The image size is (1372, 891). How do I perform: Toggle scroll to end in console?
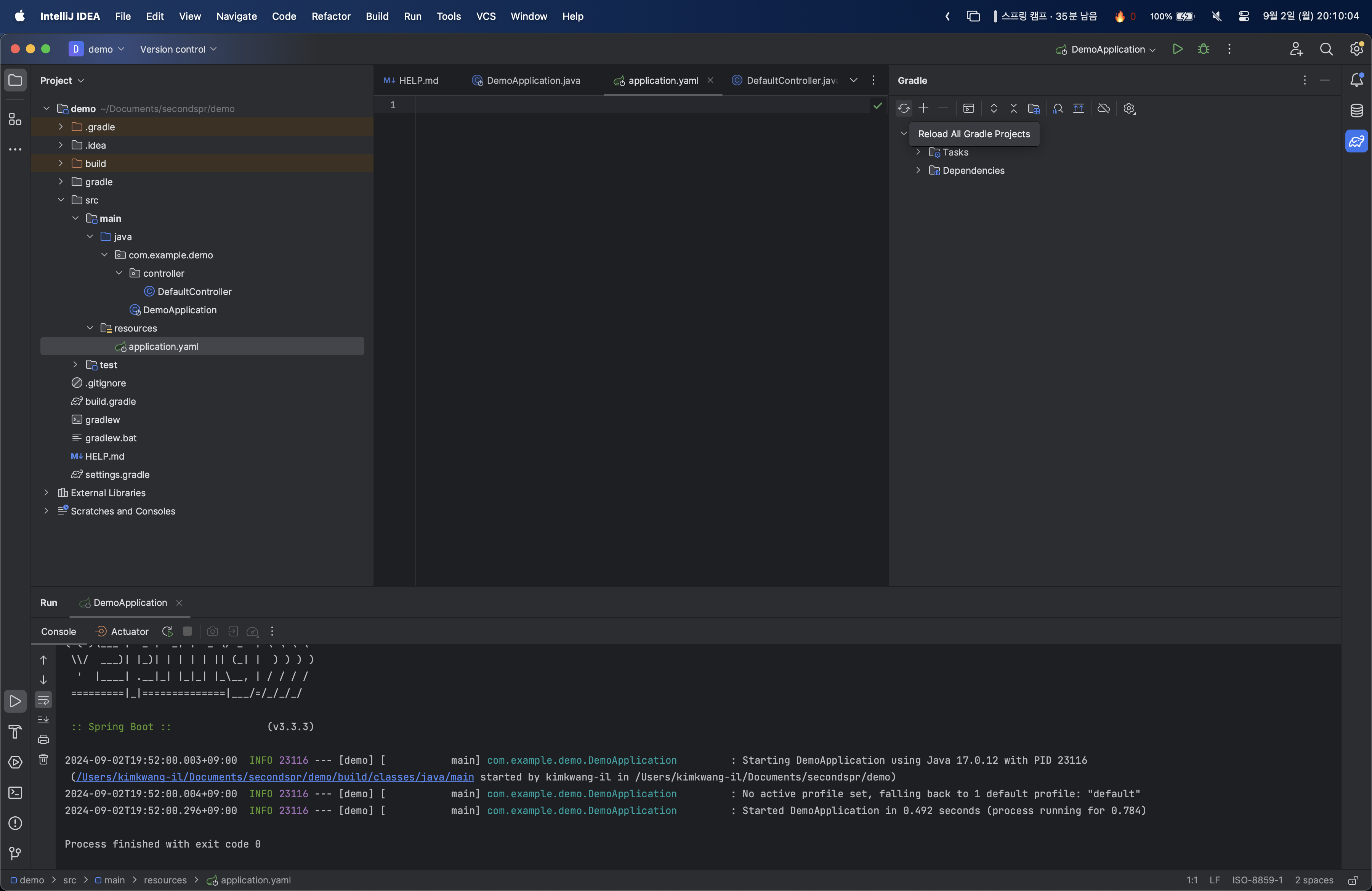pos(43,720)
